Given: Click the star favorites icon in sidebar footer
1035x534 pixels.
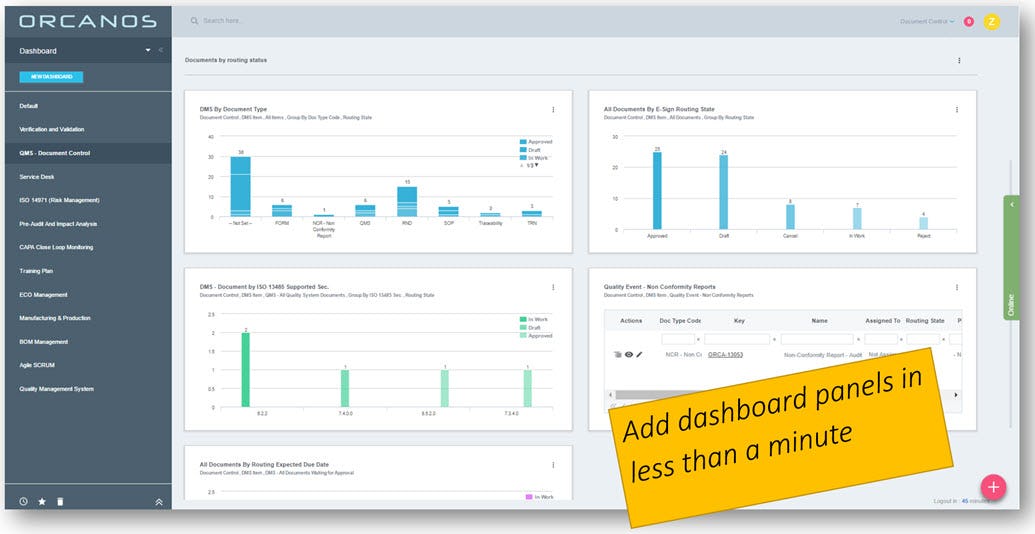Looking at the screenshot, I should (42, 502).
